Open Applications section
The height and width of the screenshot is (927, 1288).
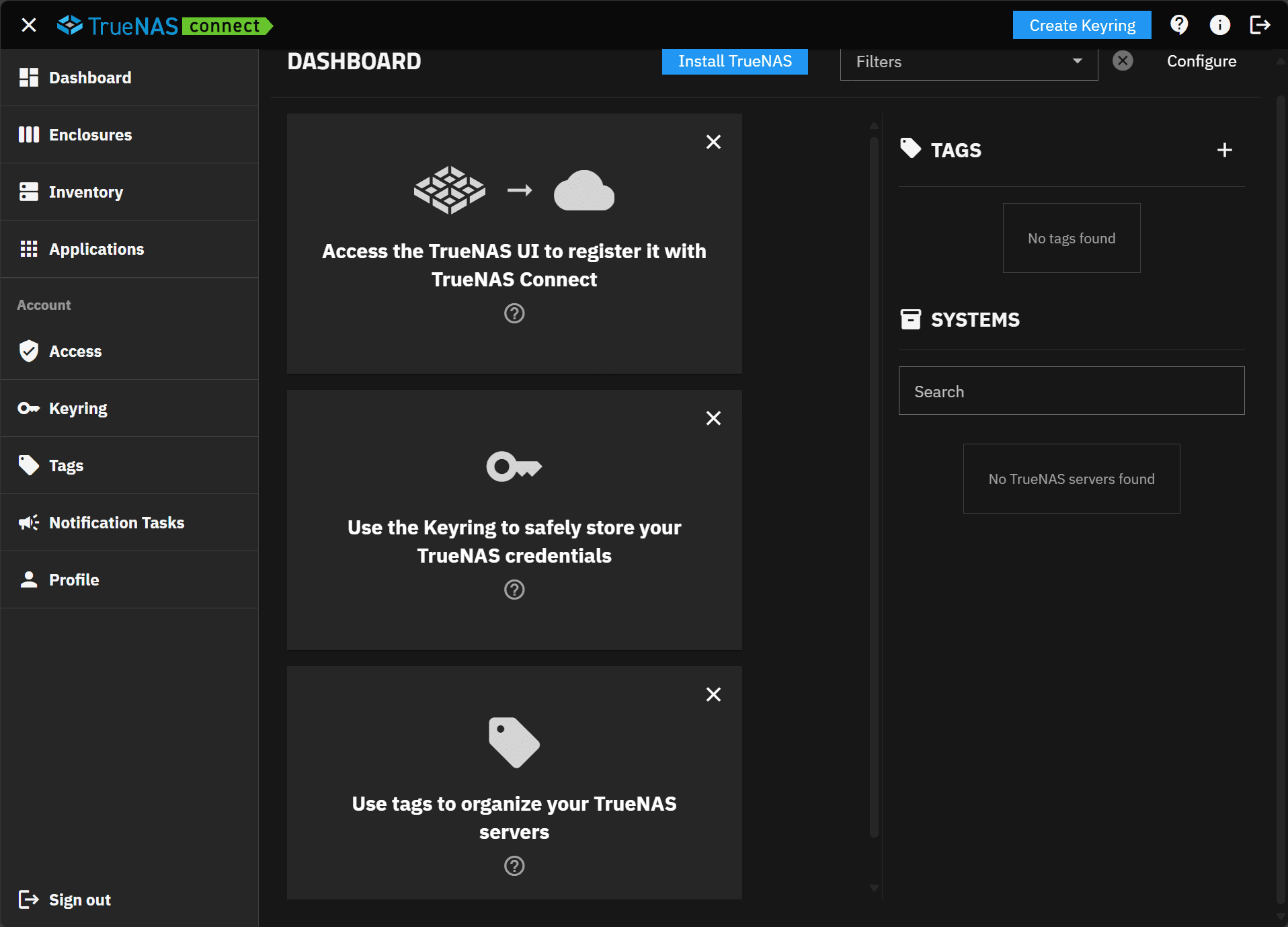(130, 249)
